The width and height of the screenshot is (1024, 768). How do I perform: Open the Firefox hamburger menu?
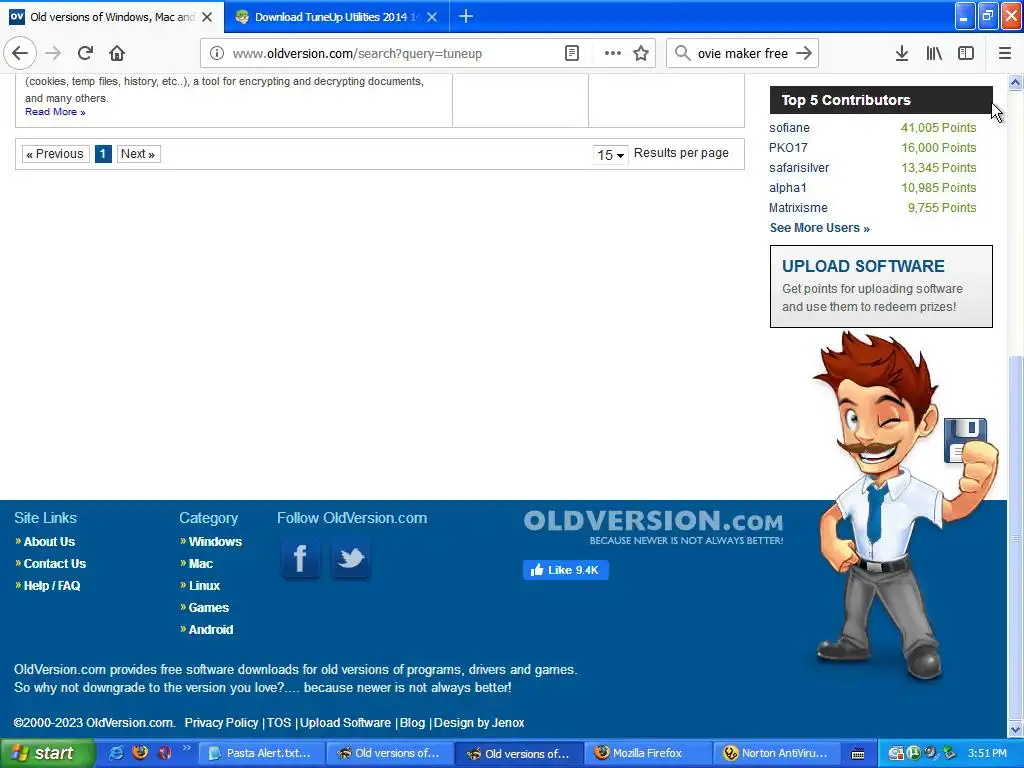tap(1005, 53)
